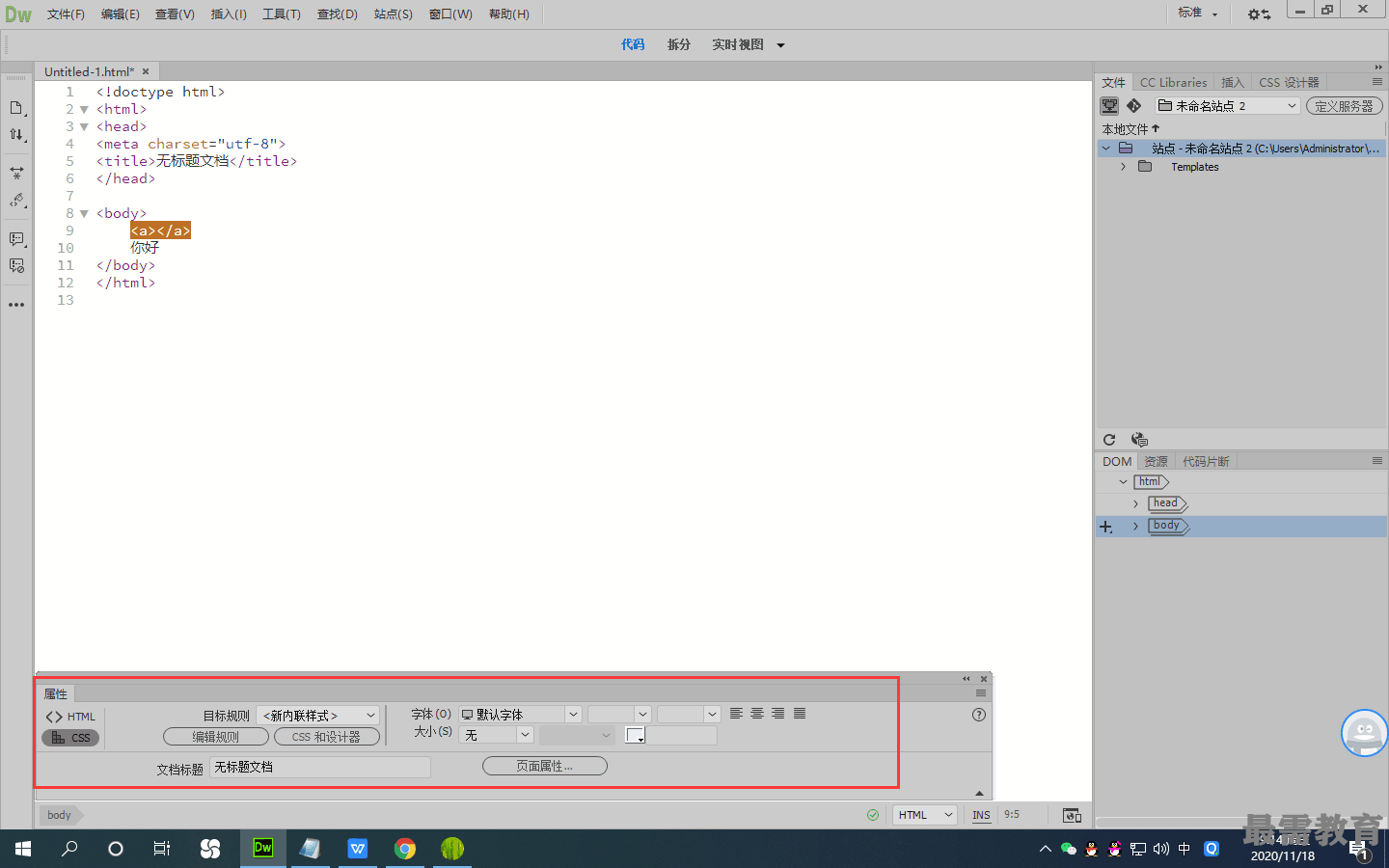Toggle INS insert mode indicator
This screenshot has width=1389, height=868.
tap(981, 815)
